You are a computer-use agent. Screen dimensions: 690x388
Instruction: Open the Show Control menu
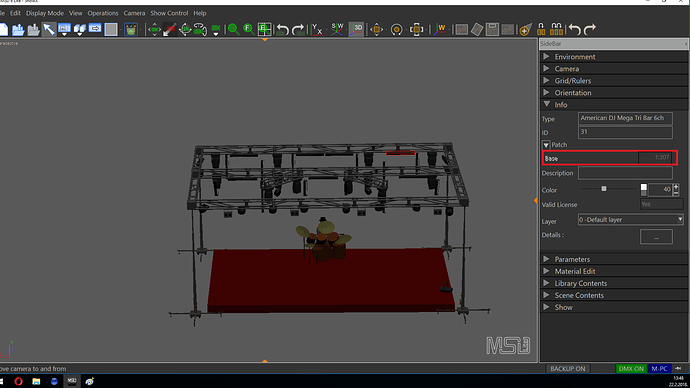click(169, 13)
